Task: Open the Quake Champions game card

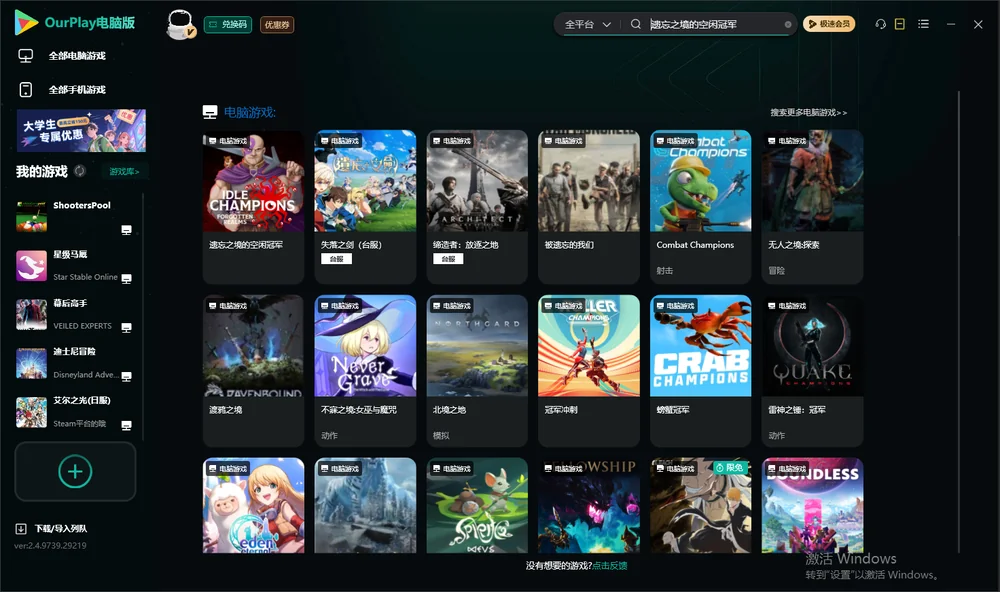Action: click(812, 371)
